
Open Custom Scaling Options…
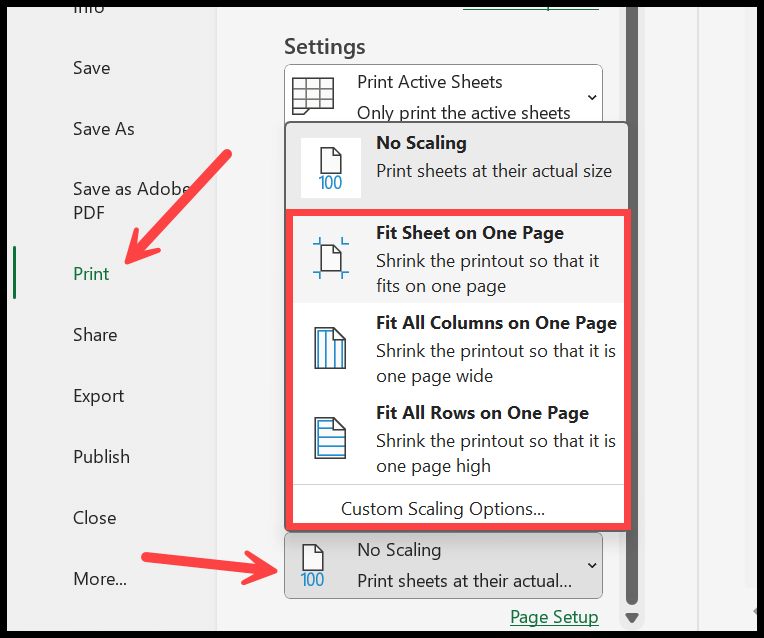pyautogui.click(x=442, y=509)
